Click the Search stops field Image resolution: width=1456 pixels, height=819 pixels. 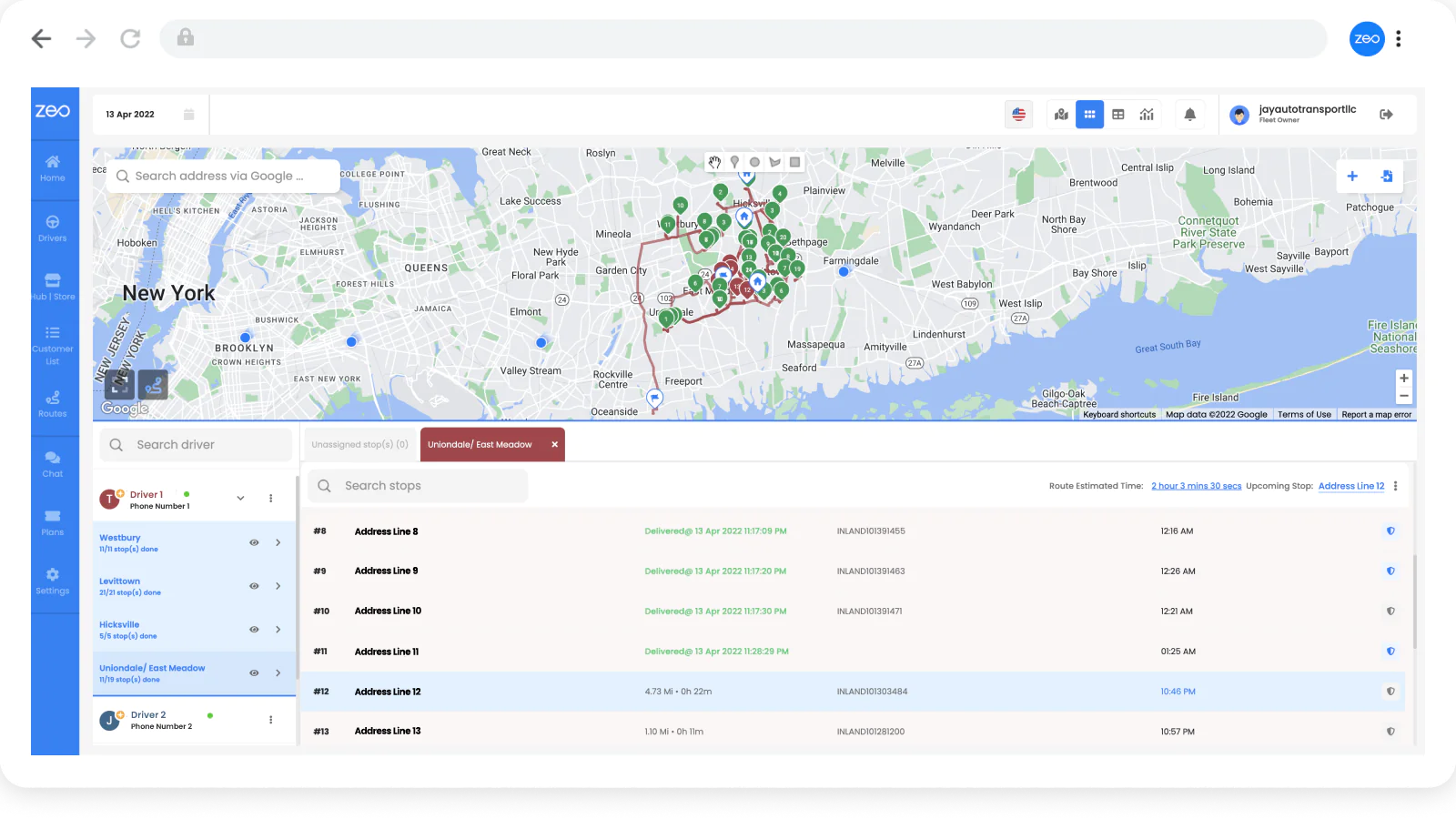click(x=418, y=486)
